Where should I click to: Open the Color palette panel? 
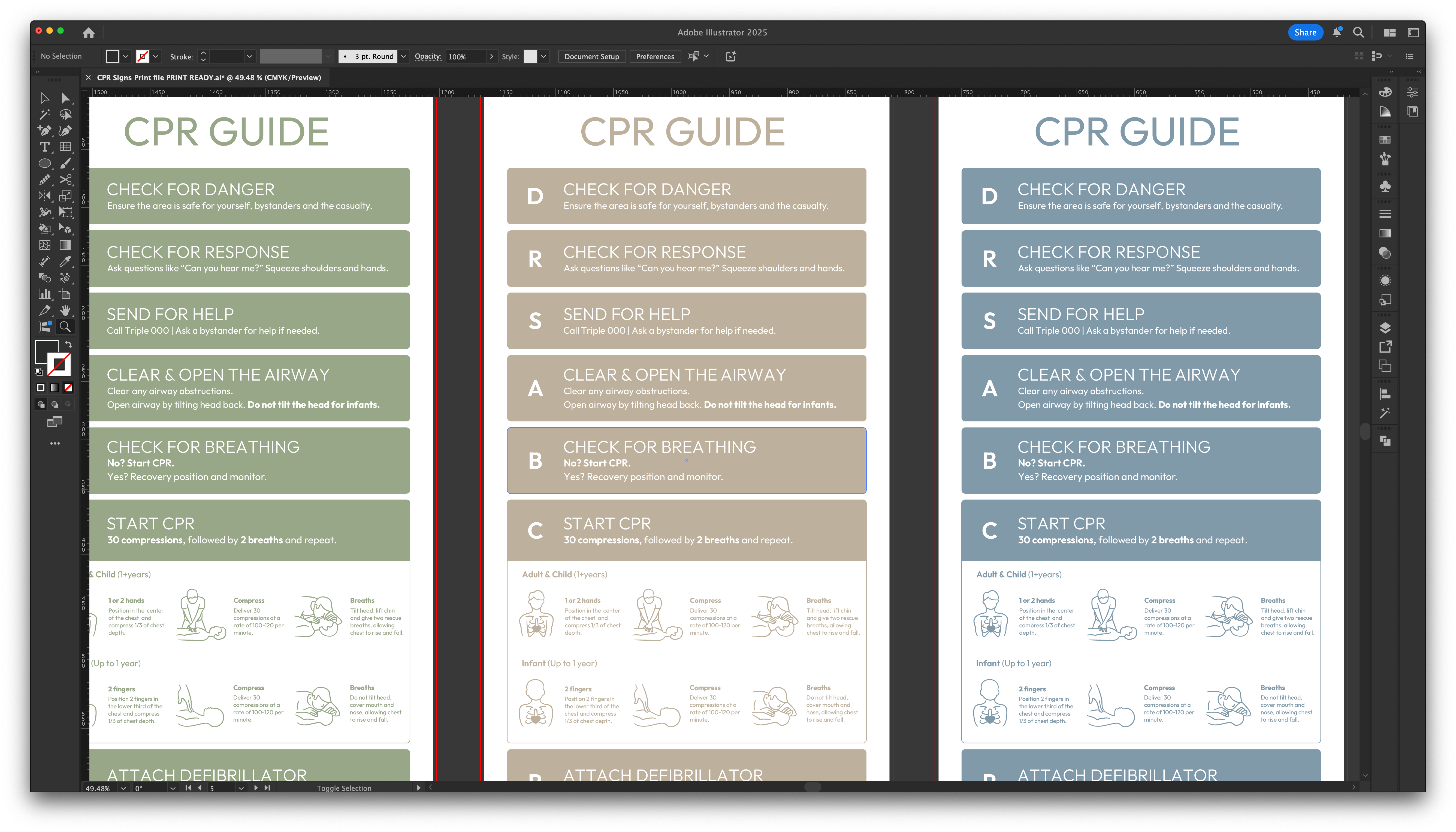(x=1385, y=91)
